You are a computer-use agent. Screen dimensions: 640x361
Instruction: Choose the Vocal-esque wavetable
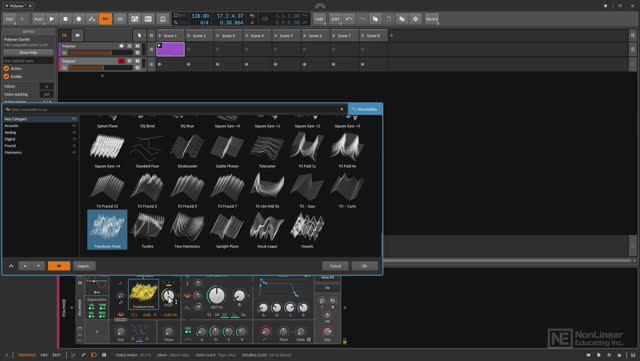[x=267, y=230]
